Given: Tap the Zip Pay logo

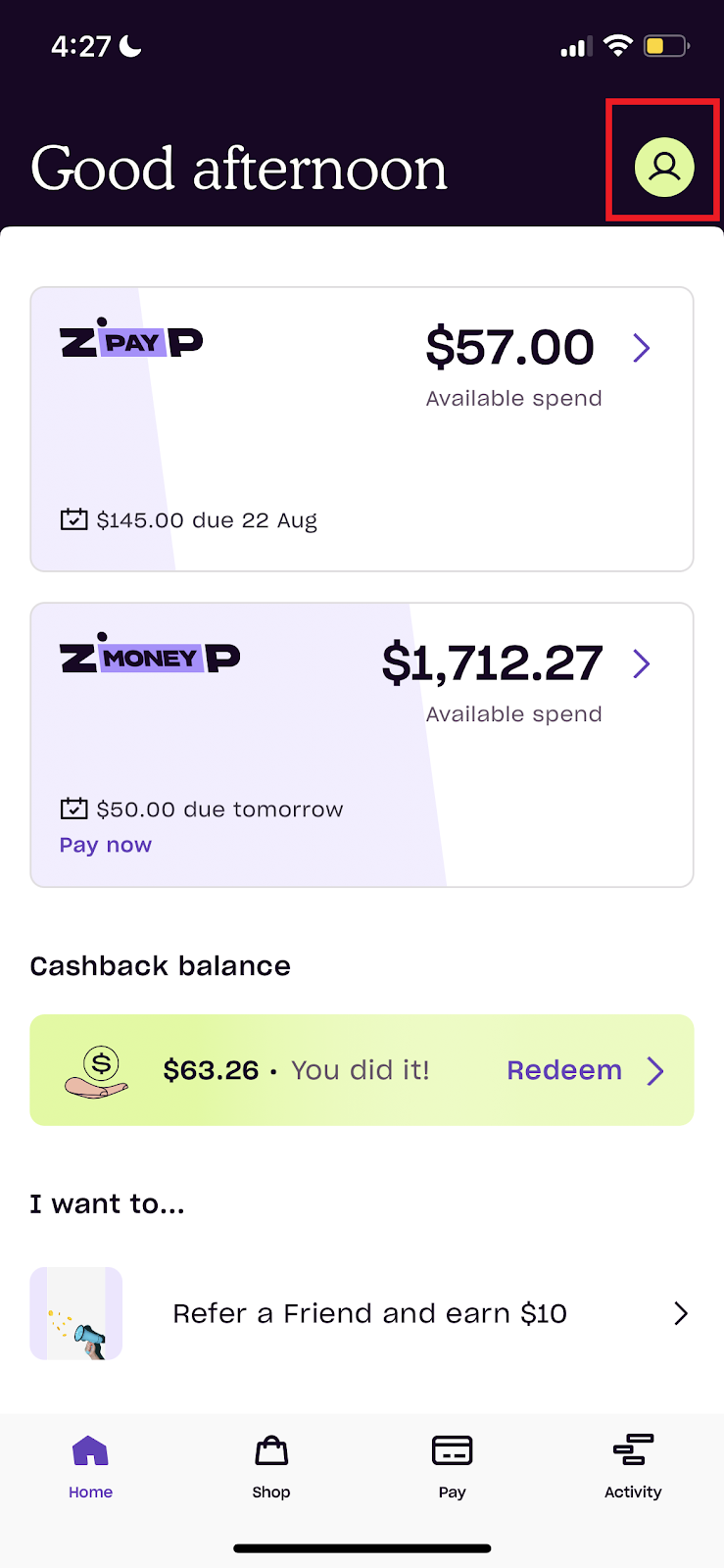Looking at the screenshot, I should [x=131, y=340].
